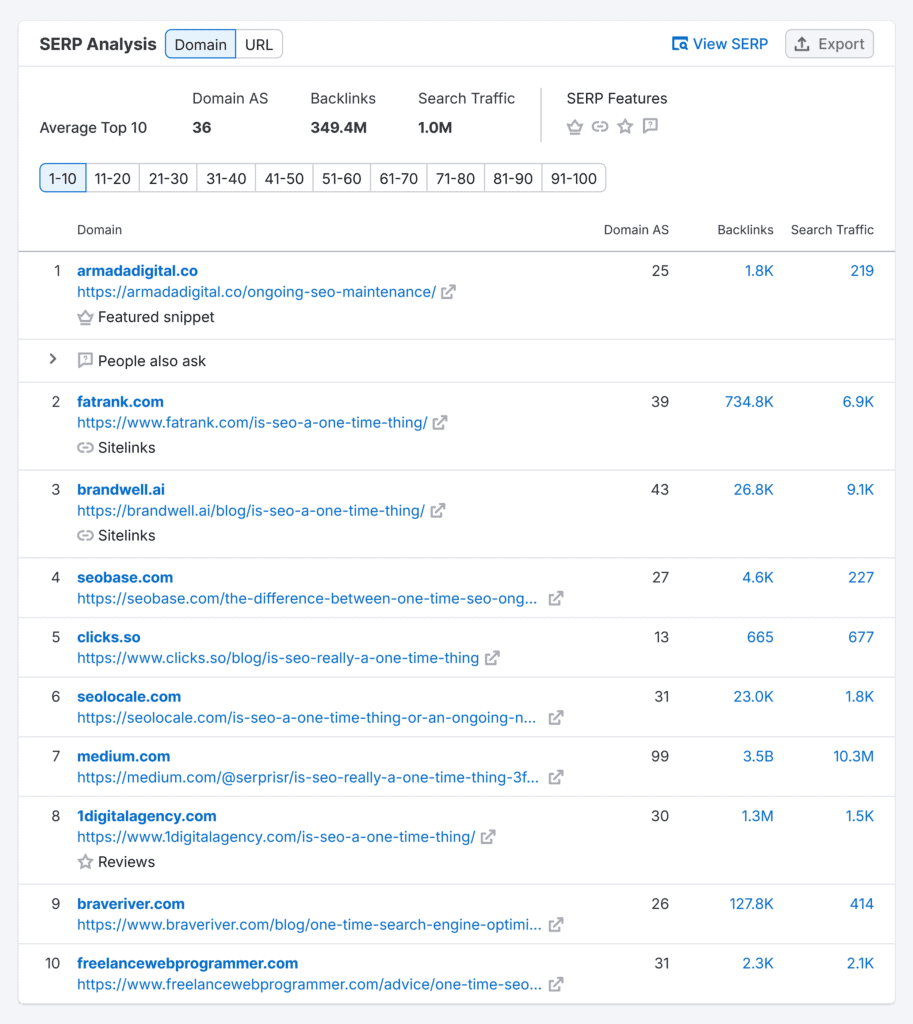This screenshot has width=913, height=1024.
Task: Jump to results 91-100
Action: click(573, 179)
